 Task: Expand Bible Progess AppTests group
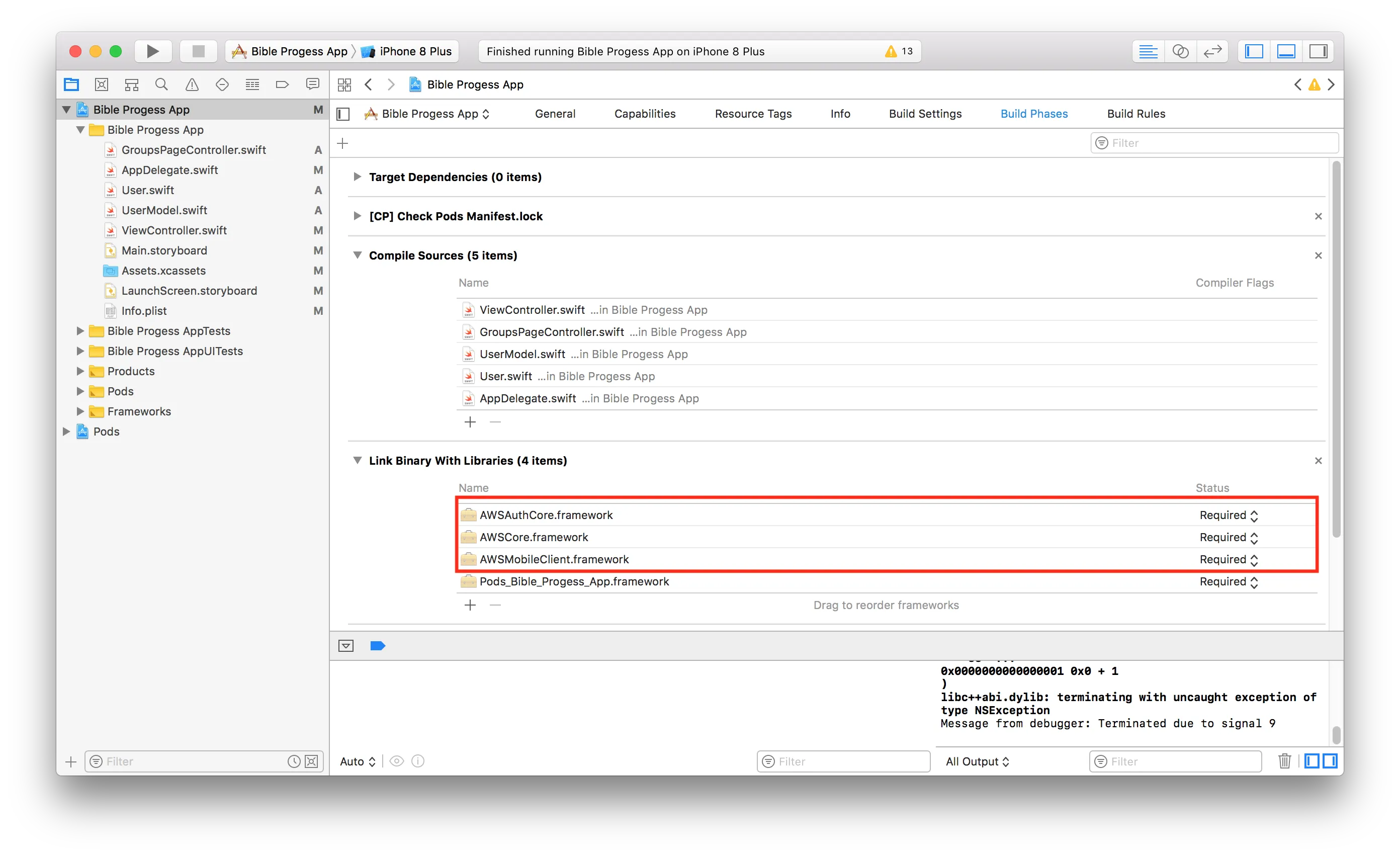80,331
